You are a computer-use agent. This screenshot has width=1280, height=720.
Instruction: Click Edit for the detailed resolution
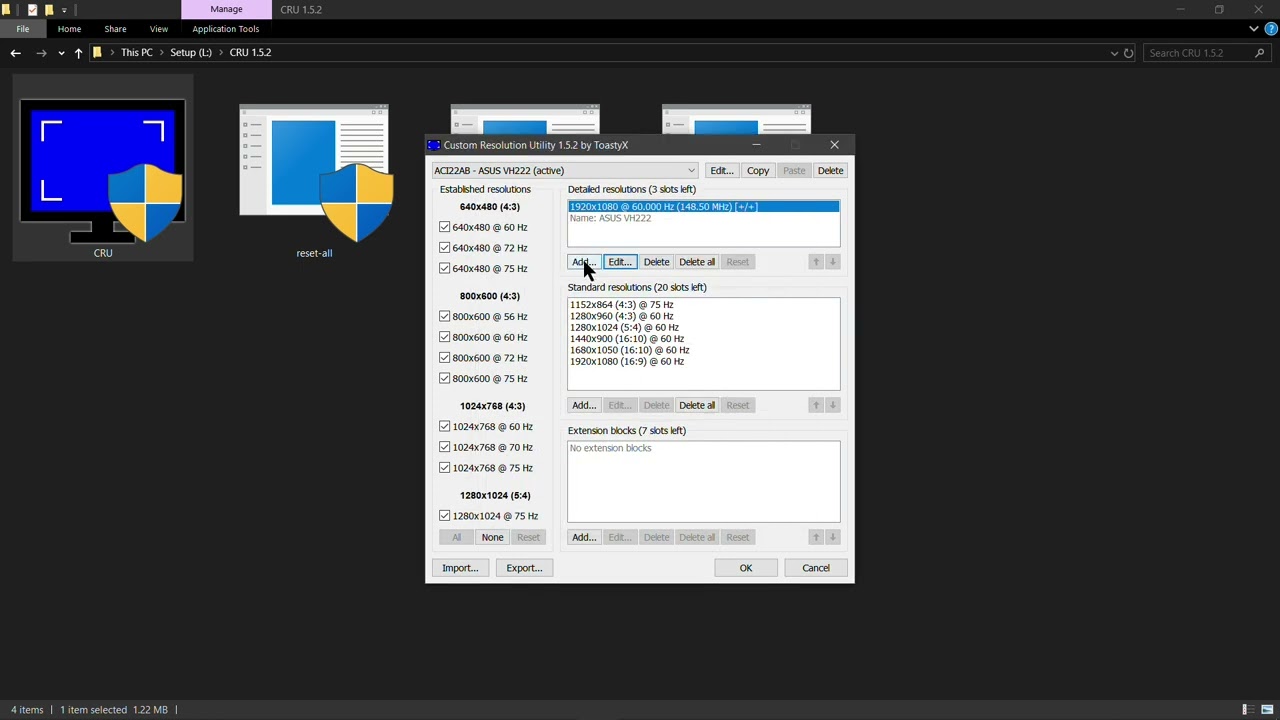pyautogui.click(x=619, y=262)
